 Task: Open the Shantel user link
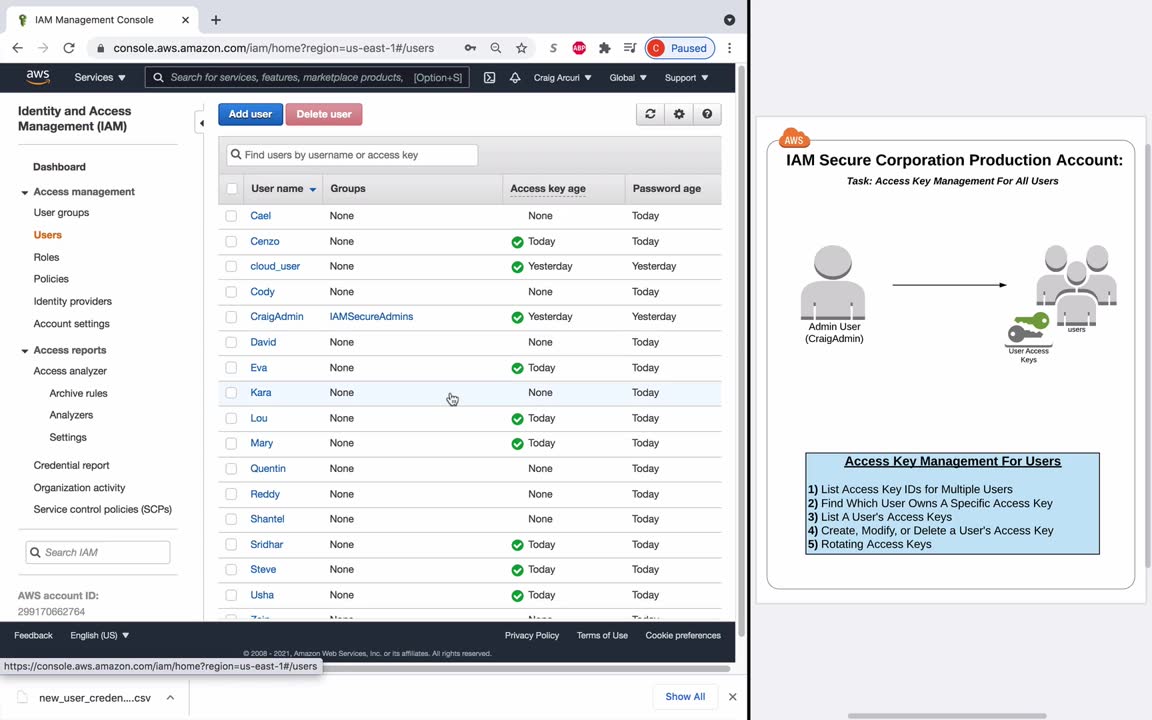pos(267,519)
